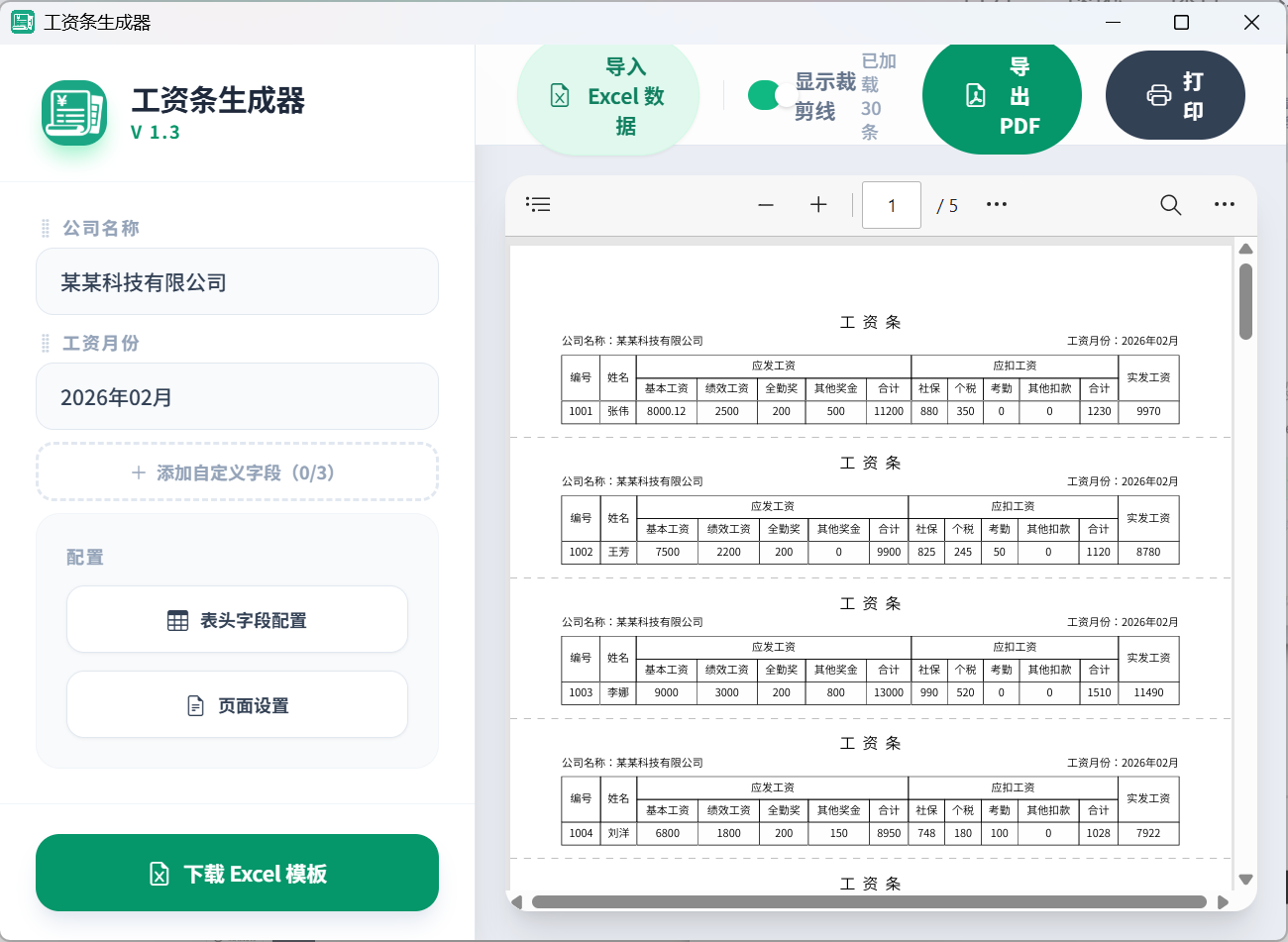Click the 工资月份 input field
Image resolution: width=1288 pixels, height=942 pixels.
(x=237, y=396)
